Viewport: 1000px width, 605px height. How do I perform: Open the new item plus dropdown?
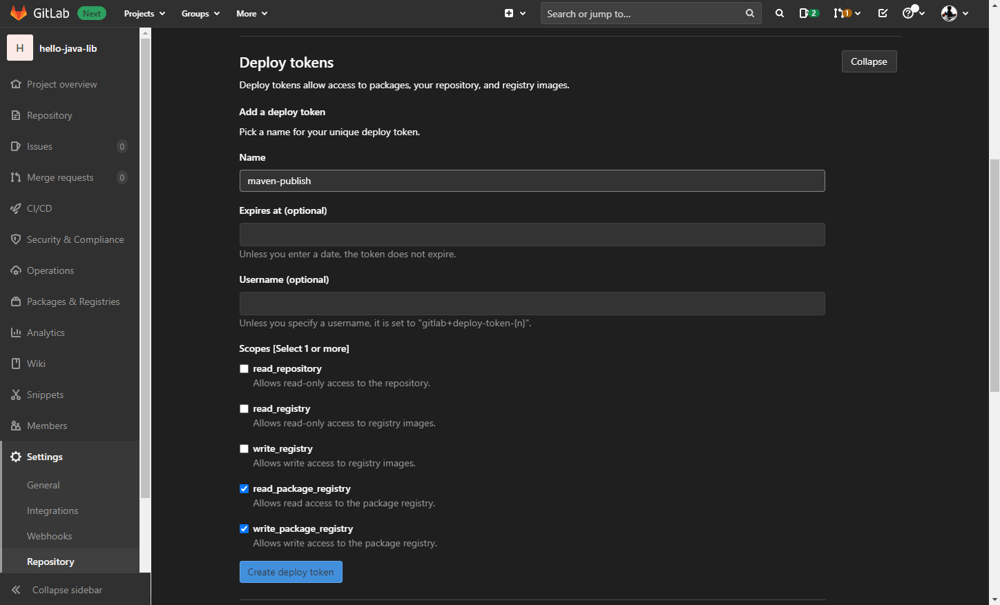514,13
